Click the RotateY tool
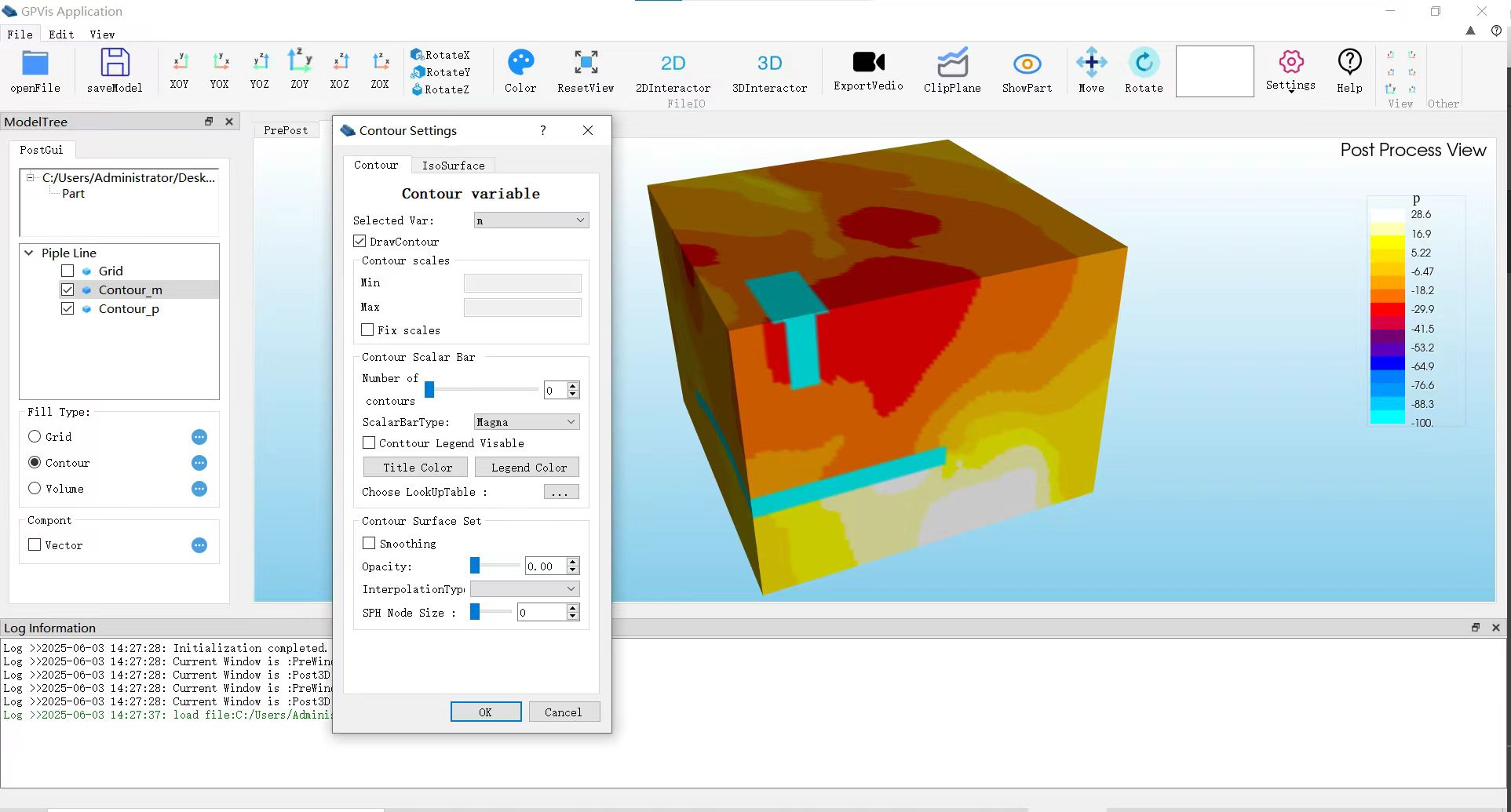Screen dimensions: 1511x812 coord(440,72)
